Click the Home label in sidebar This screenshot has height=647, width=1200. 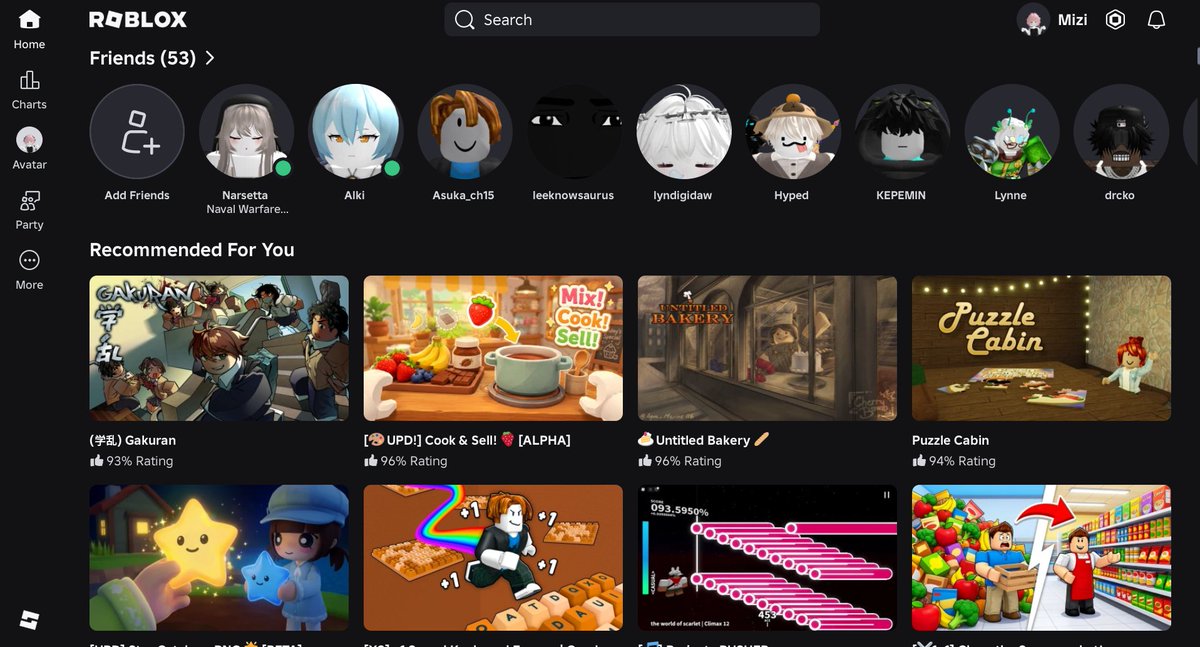pyautogui.click(x=29, y=44)
